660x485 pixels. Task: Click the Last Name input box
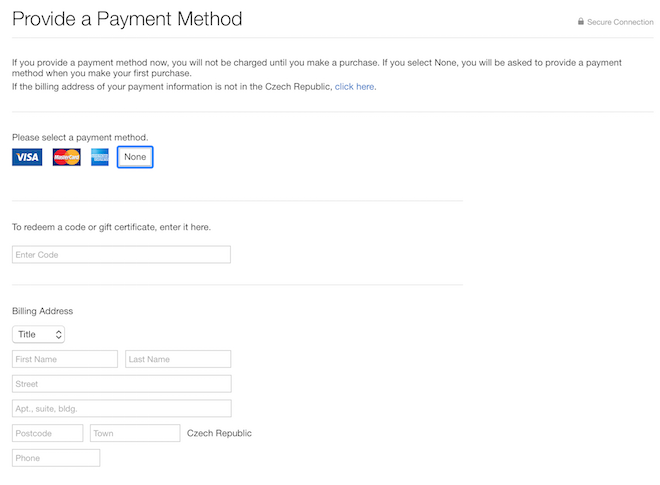tap(178, 359)
